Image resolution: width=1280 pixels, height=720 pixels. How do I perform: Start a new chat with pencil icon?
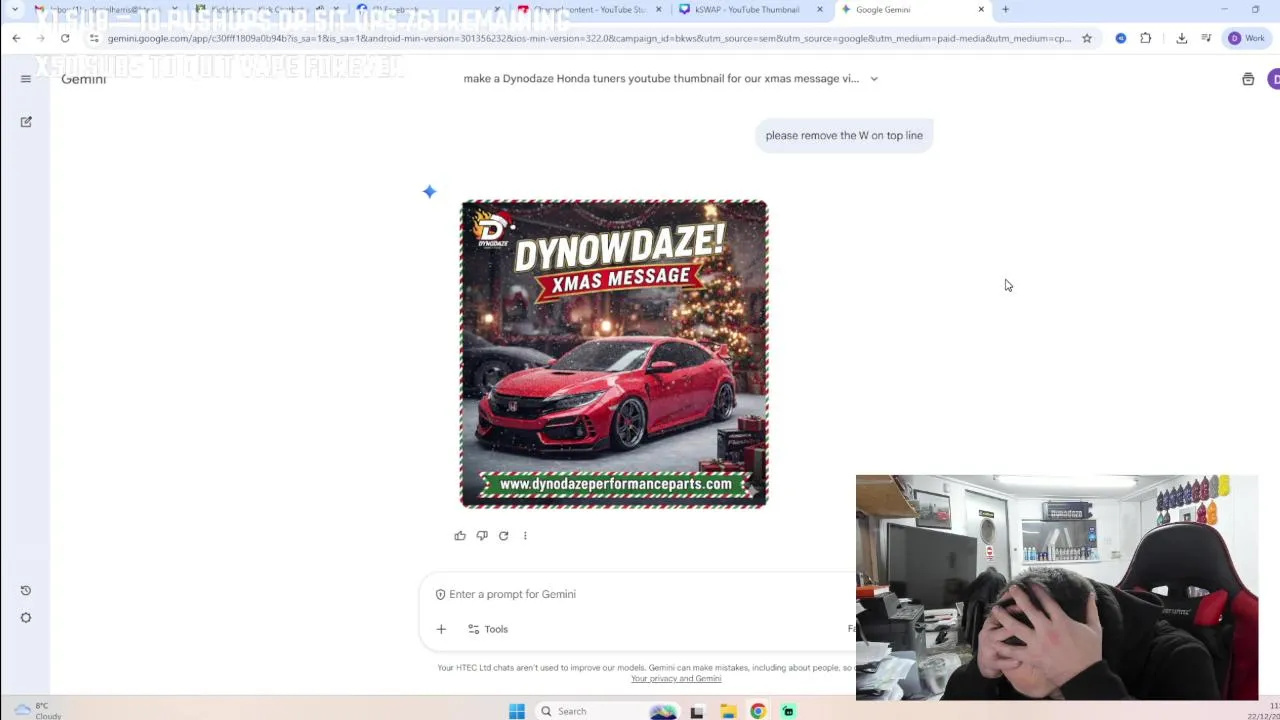26,122
